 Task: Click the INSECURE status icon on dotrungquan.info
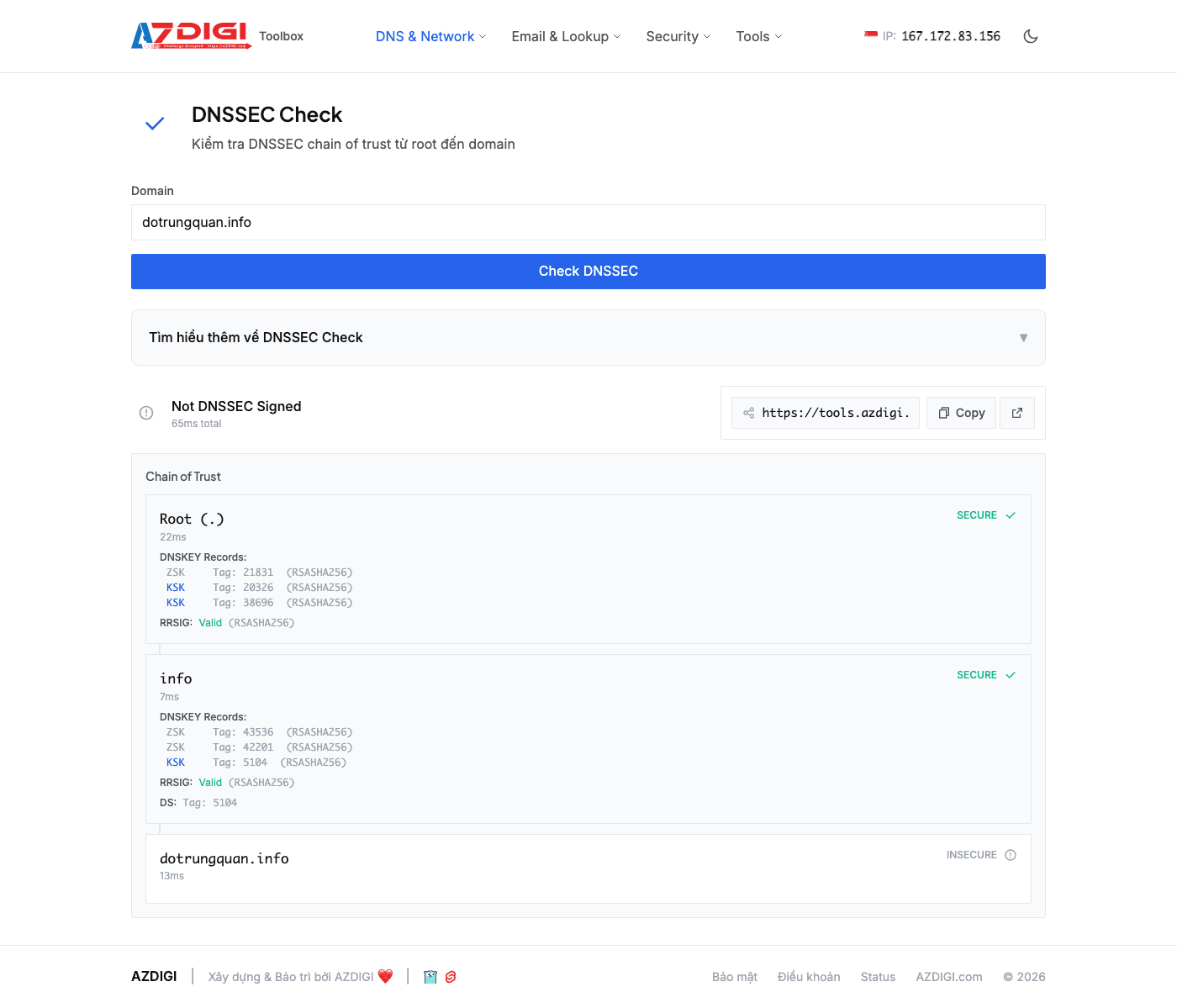1011,854
